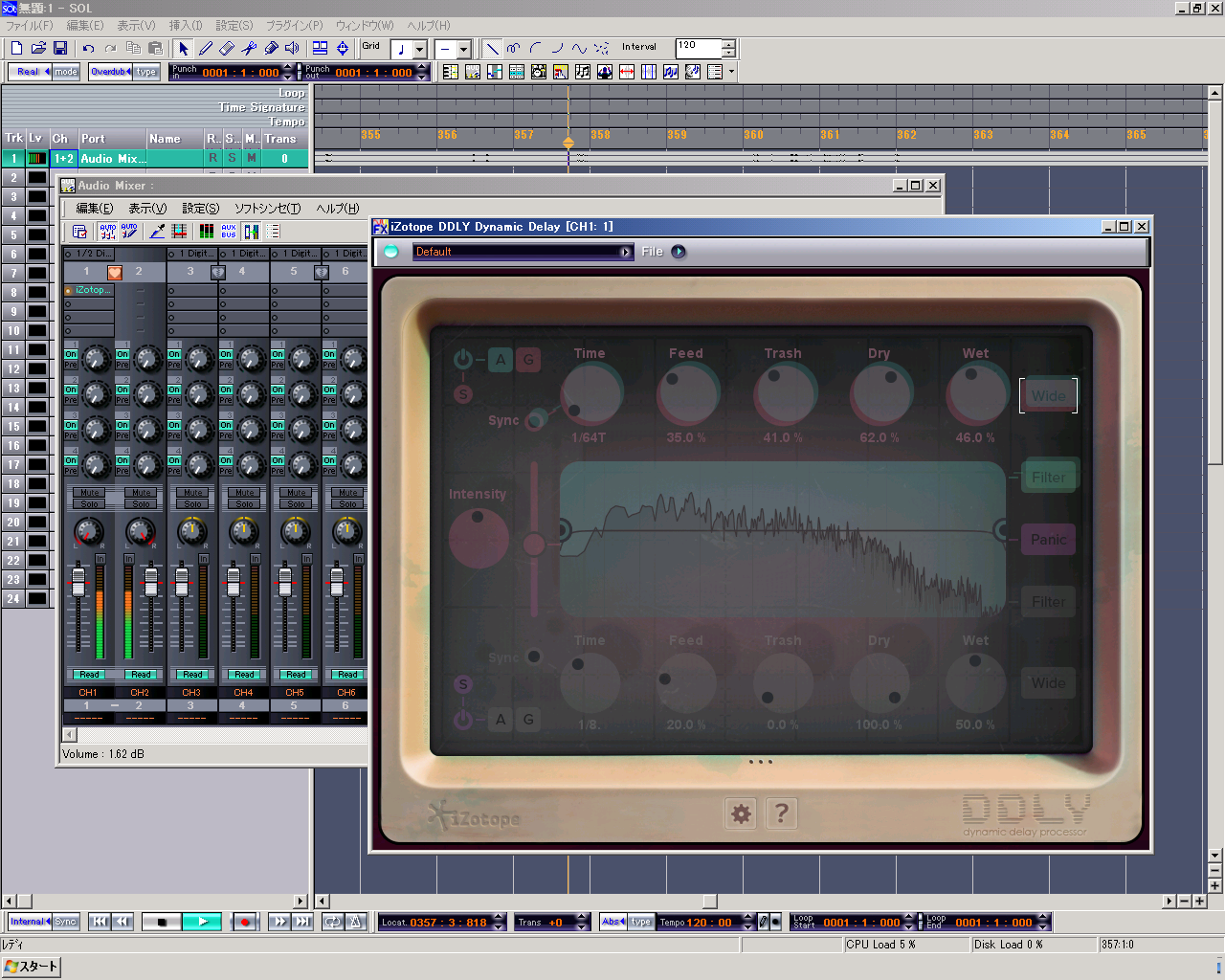Toggle the metronome icon in transport bar

tap(355, 922)
